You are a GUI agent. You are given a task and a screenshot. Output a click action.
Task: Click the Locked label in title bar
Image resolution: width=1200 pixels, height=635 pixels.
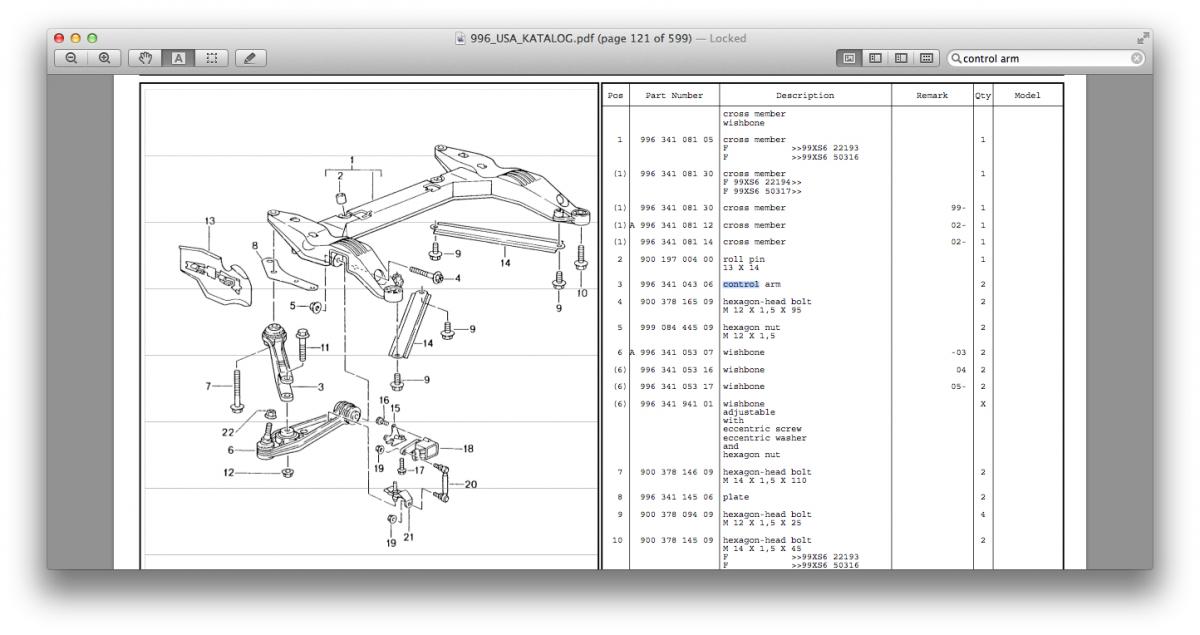point(726,38)
